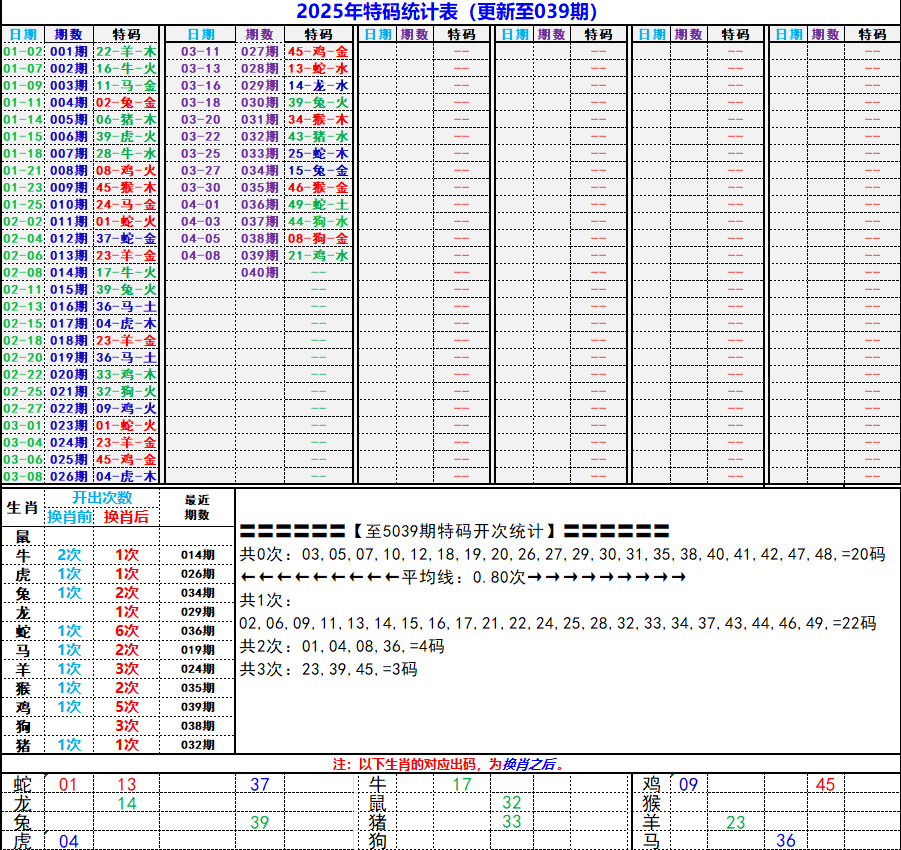
Task: Select the 日期 column header in first panel
Action: pos(25,31)
